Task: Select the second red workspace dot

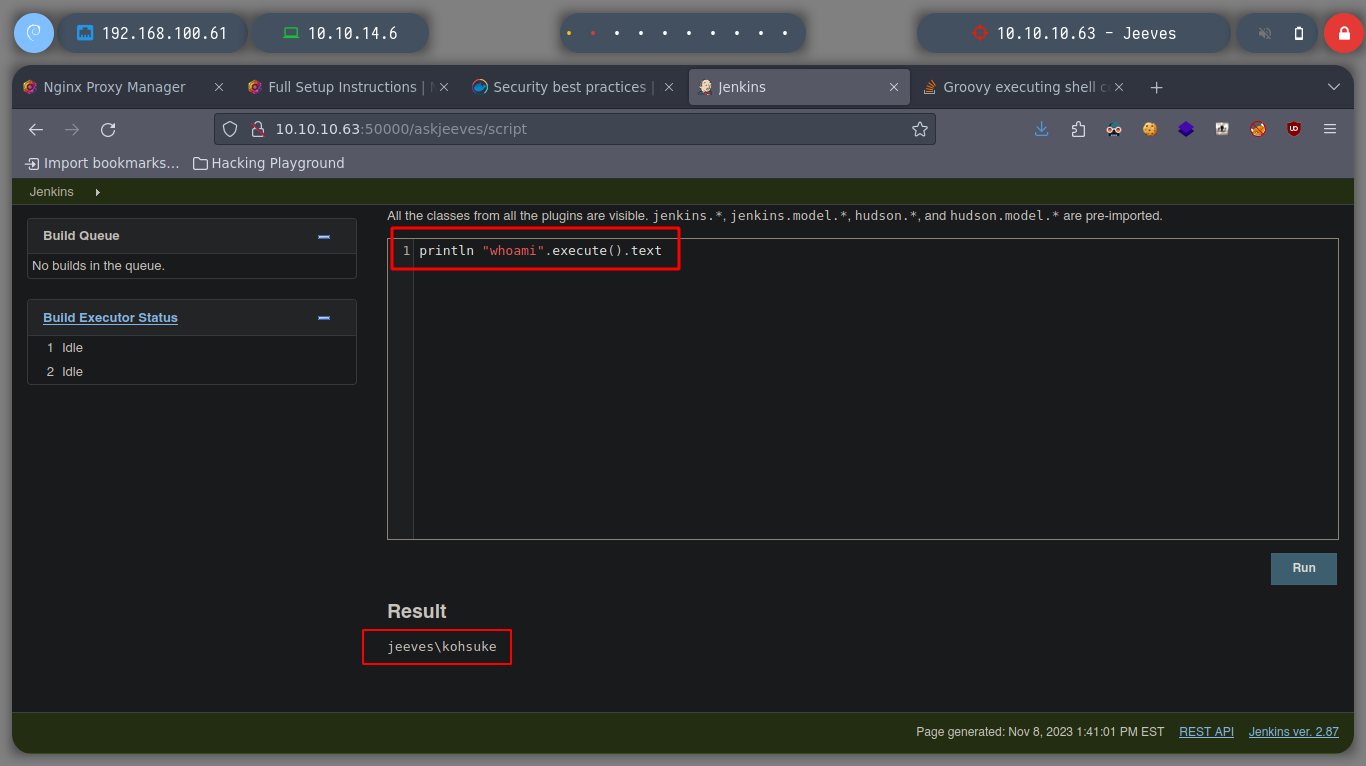Action: 593,33
